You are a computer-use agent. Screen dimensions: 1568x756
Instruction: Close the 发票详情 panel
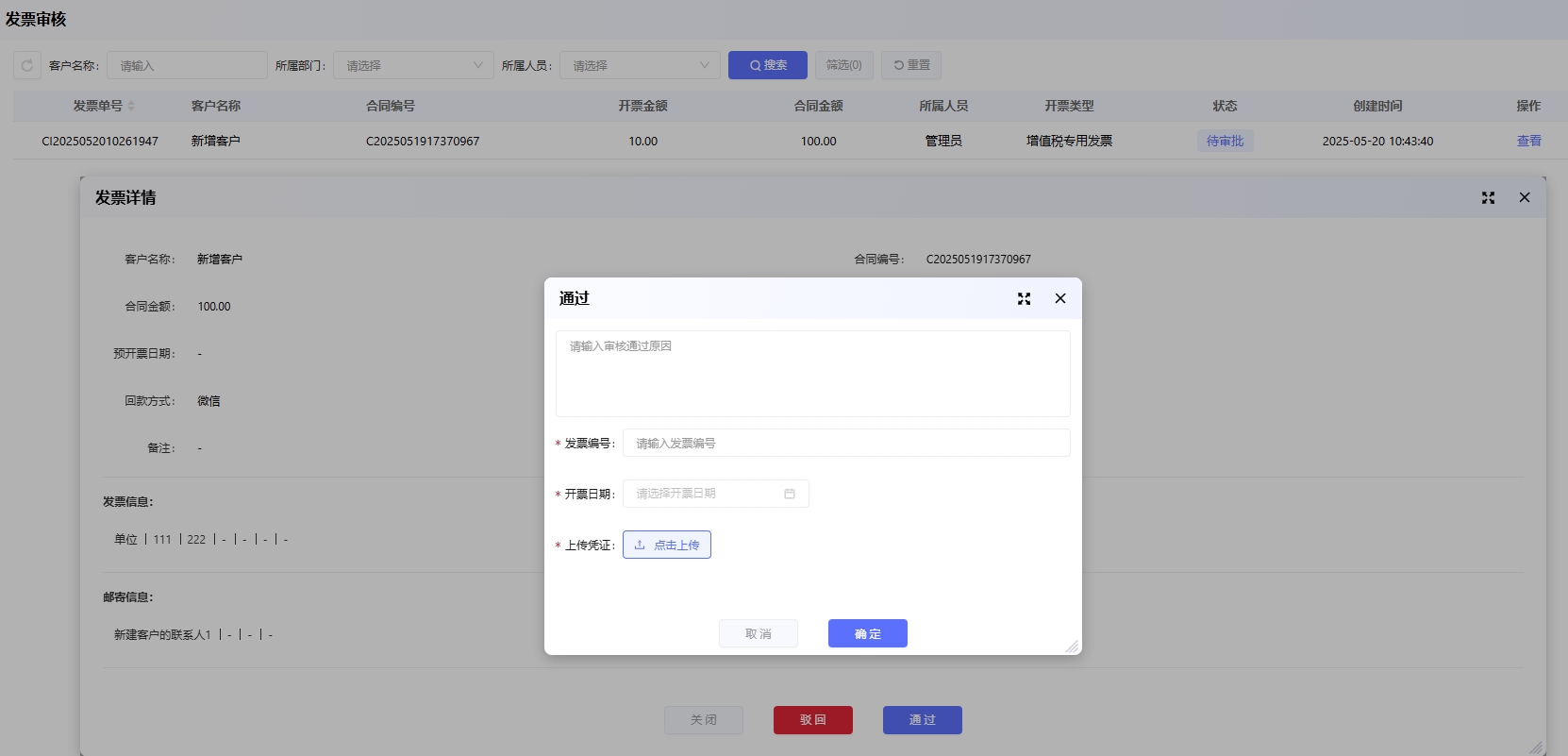[1524, 197]
